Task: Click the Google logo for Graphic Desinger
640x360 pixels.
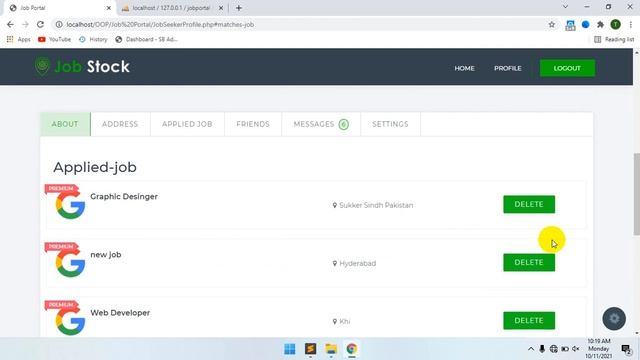Action: point(70,205)
